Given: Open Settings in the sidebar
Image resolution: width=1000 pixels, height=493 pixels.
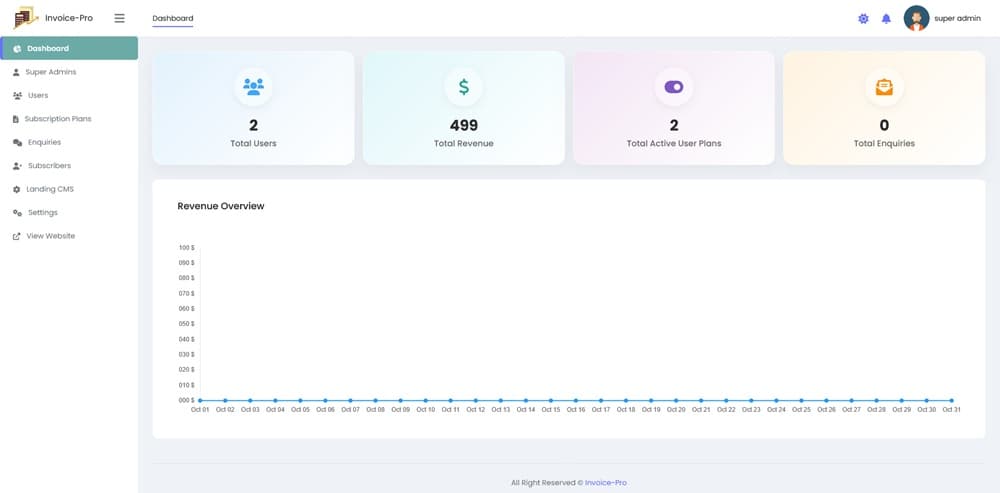Looking at the screenshot, I should [x=42, y=213].
